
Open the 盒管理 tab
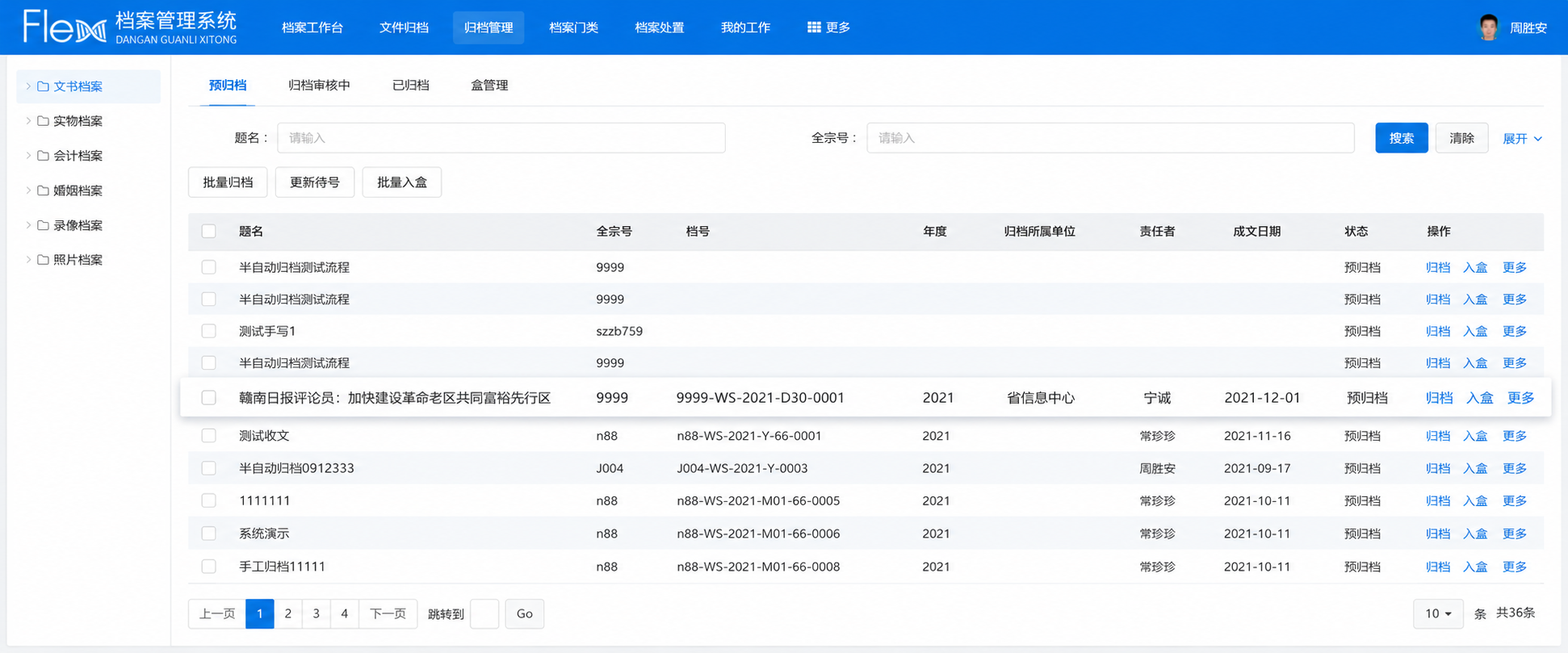[x=489, y=86]
